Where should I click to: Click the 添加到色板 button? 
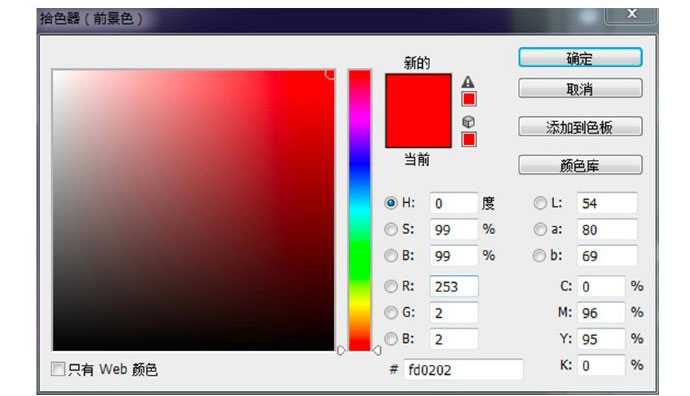click(580, 127)
